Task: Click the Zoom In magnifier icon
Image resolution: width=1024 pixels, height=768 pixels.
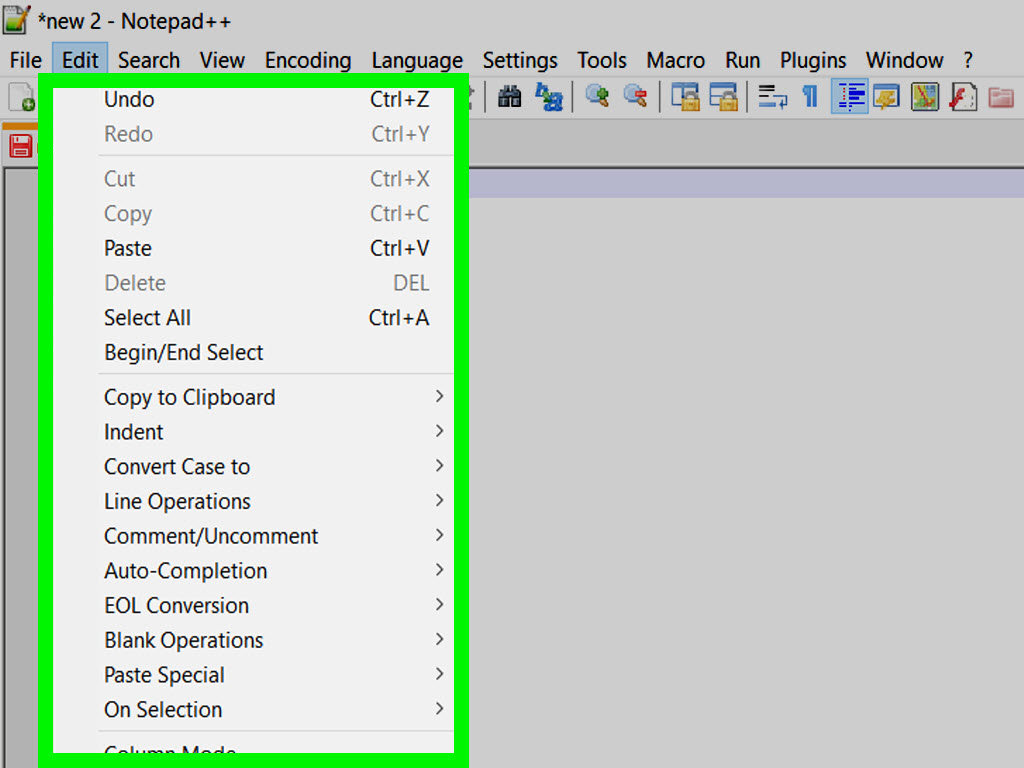Action: click(x=598, y=97)
